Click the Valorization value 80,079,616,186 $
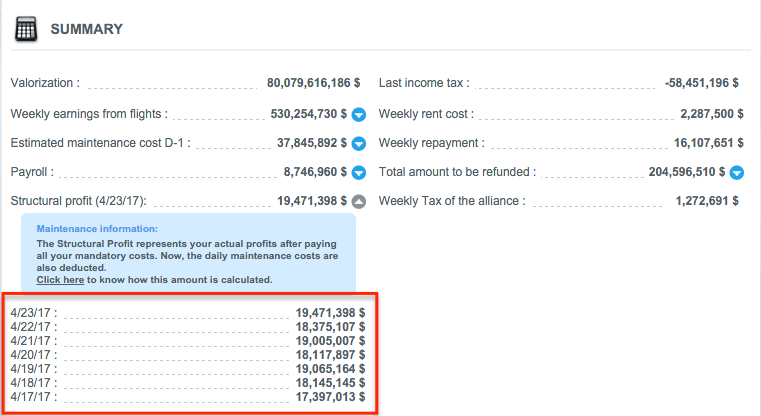The height and width of the screenshot is (416, 761). (x=314, y=83)
